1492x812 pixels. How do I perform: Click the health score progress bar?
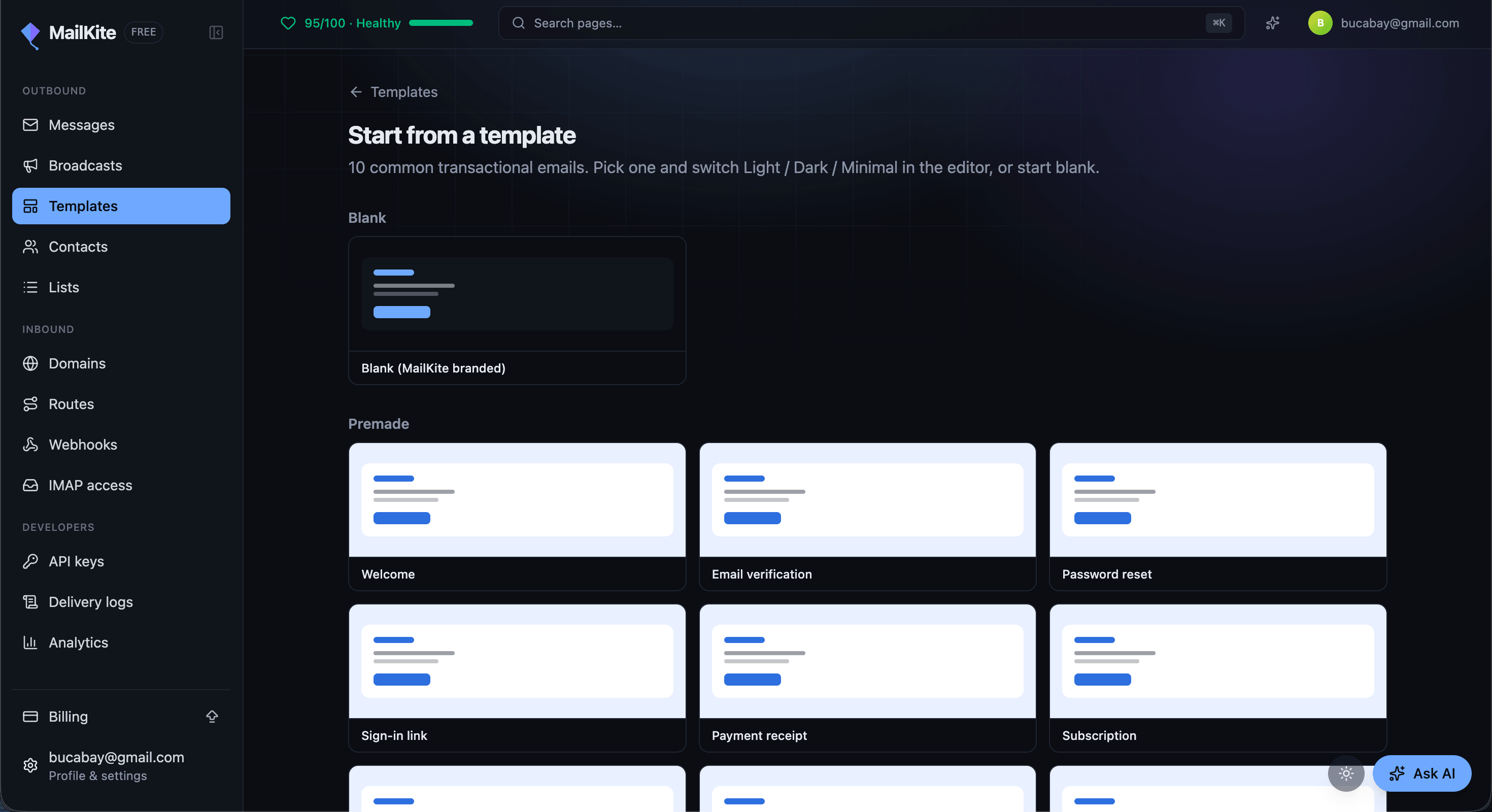441,23
